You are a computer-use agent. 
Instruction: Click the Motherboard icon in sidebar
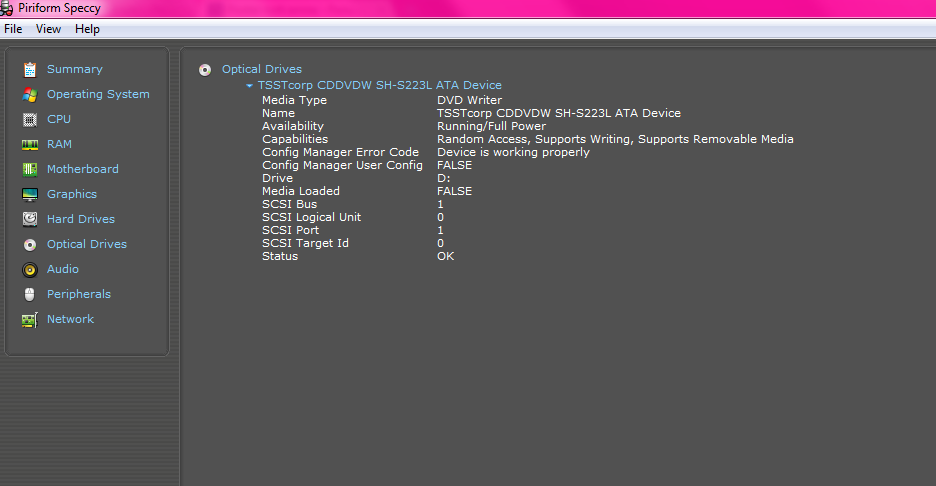[x=30, y=170]
